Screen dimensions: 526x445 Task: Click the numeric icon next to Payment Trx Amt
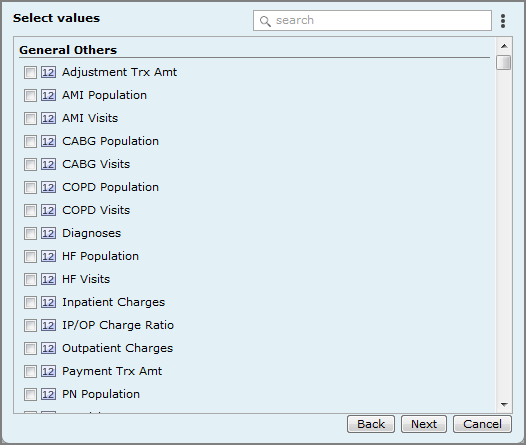(48, 372)
